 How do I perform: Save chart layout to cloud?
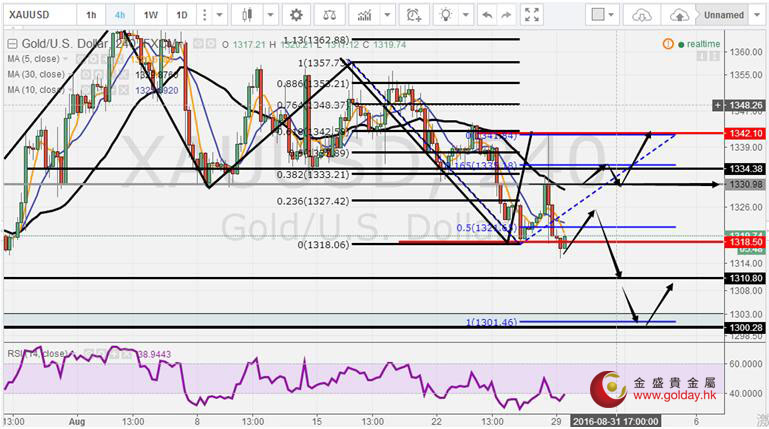click(680, 15)
